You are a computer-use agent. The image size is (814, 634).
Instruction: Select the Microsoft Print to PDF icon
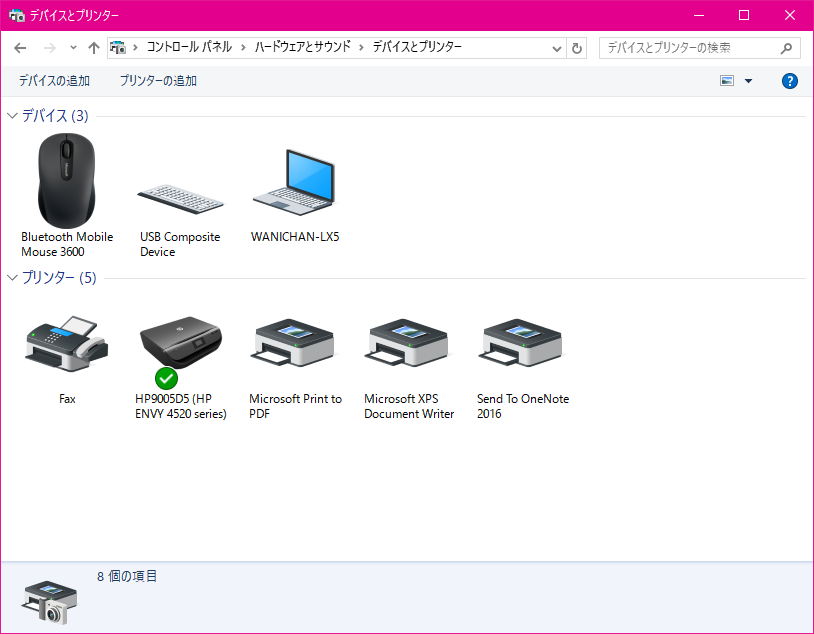tap(294, 343)
